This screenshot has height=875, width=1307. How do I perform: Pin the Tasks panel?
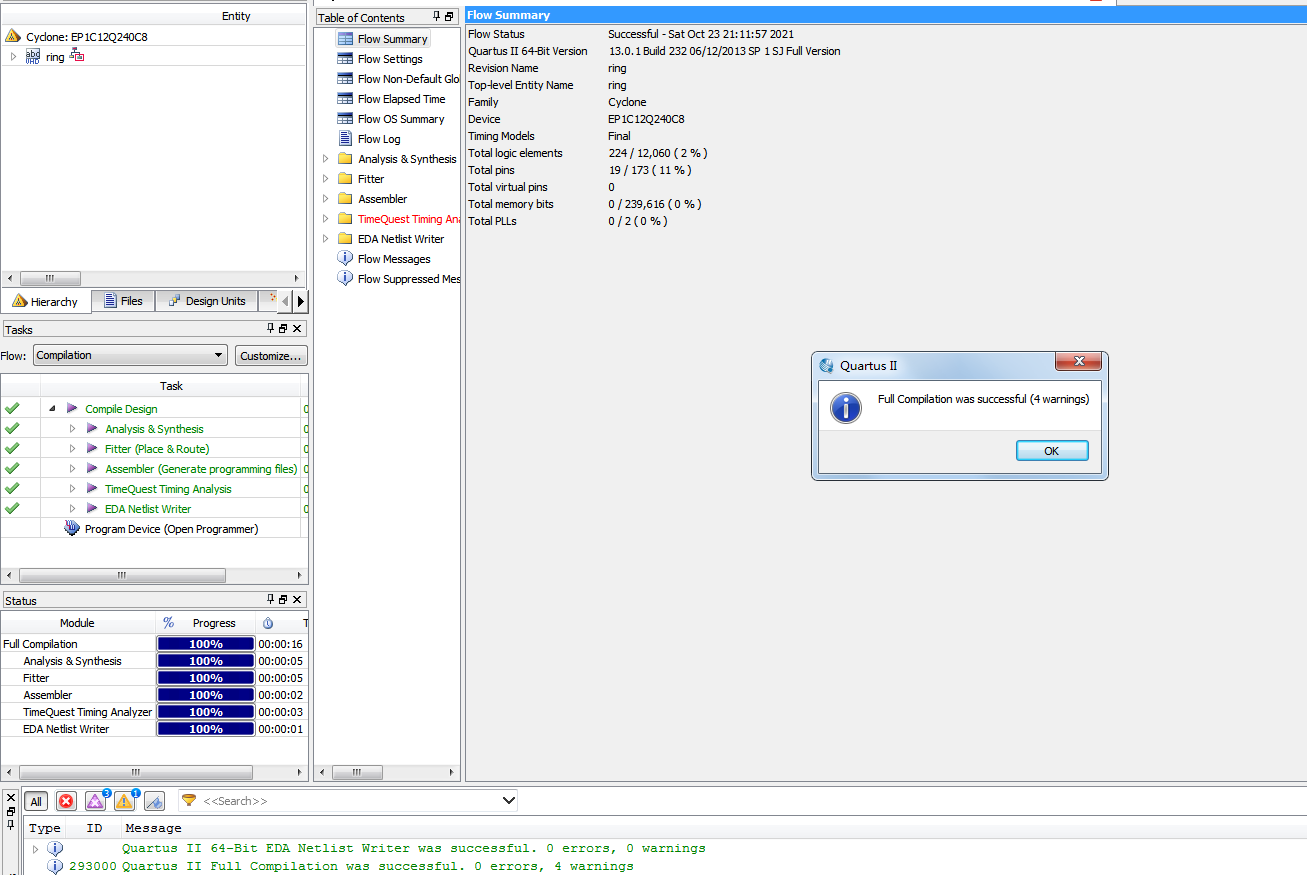click(270, 329)
